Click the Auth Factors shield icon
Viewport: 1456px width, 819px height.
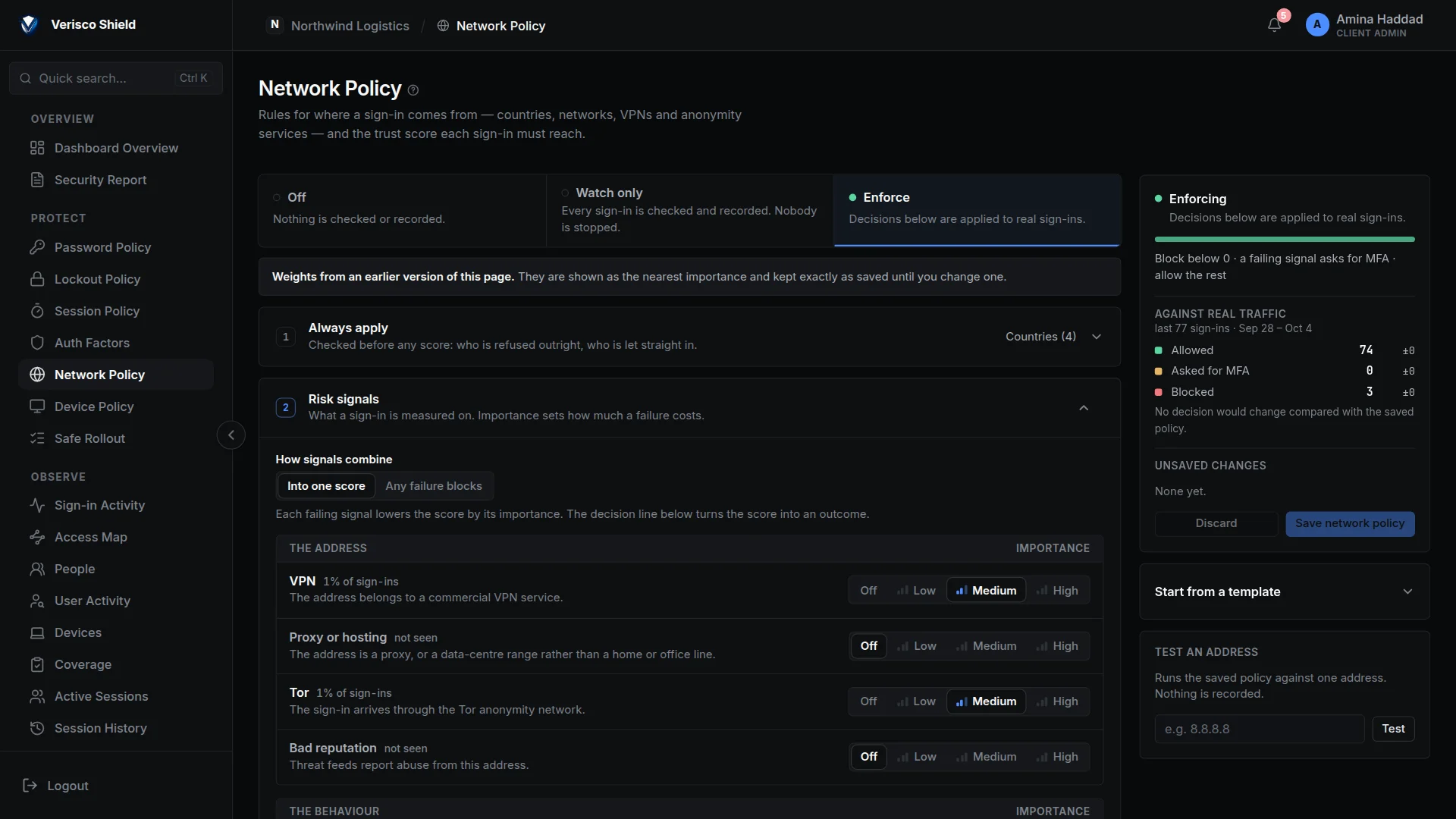(x=37, y=343)
